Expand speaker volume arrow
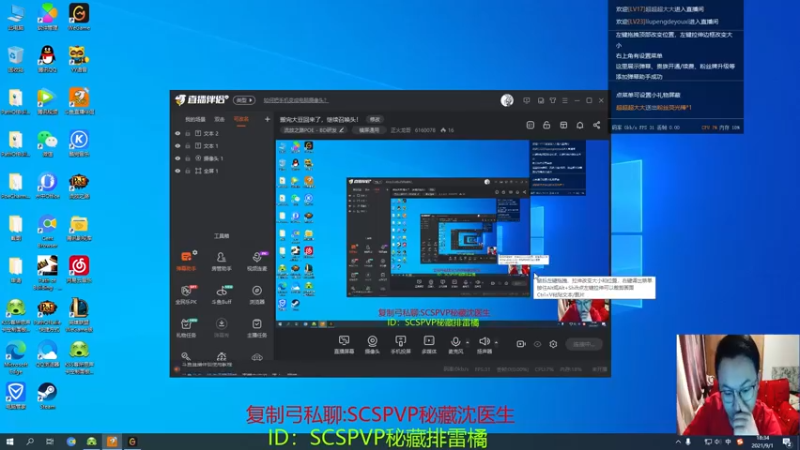 coord(496,343)
